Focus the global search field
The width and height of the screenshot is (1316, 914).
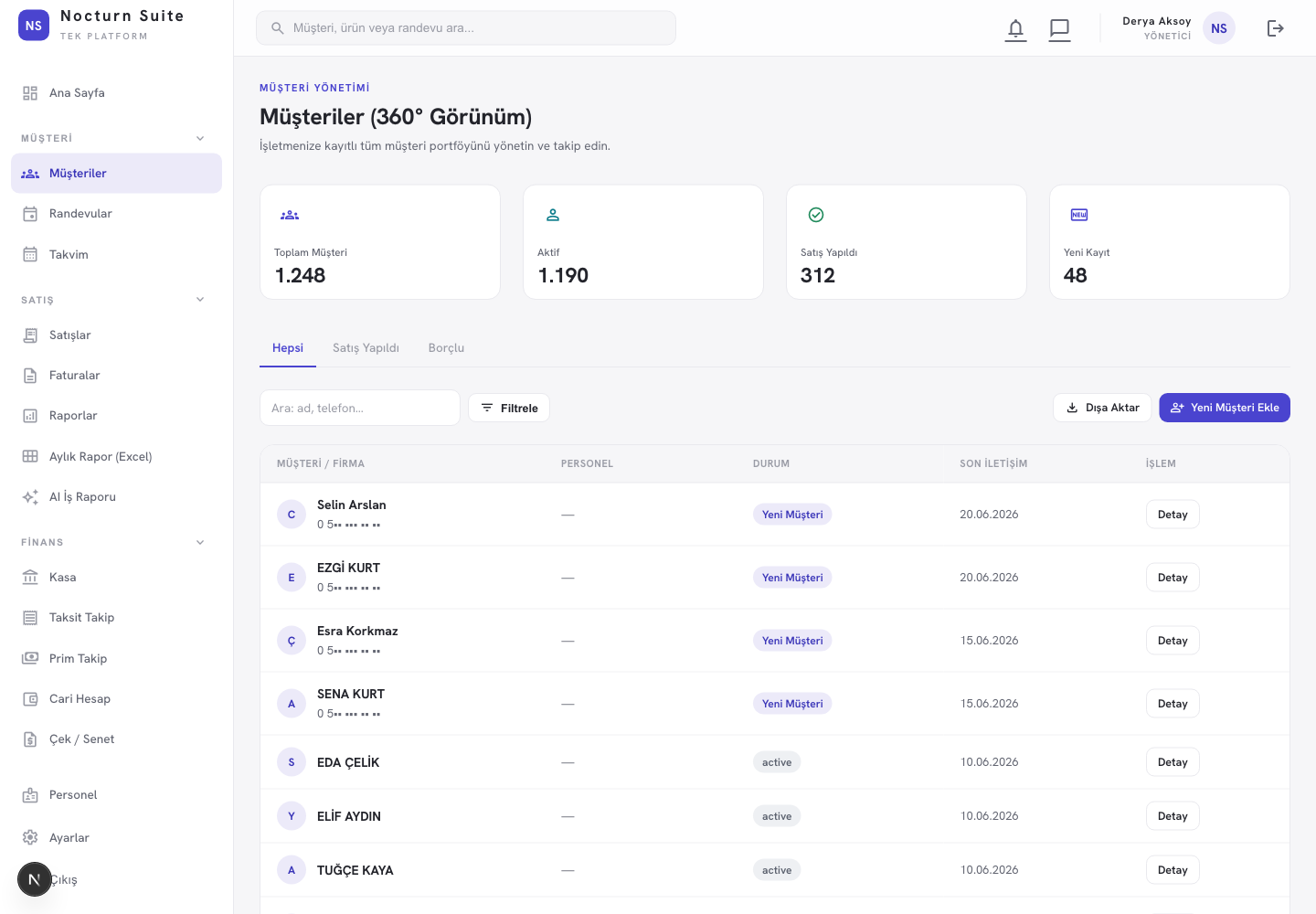(x=466, y=28)
